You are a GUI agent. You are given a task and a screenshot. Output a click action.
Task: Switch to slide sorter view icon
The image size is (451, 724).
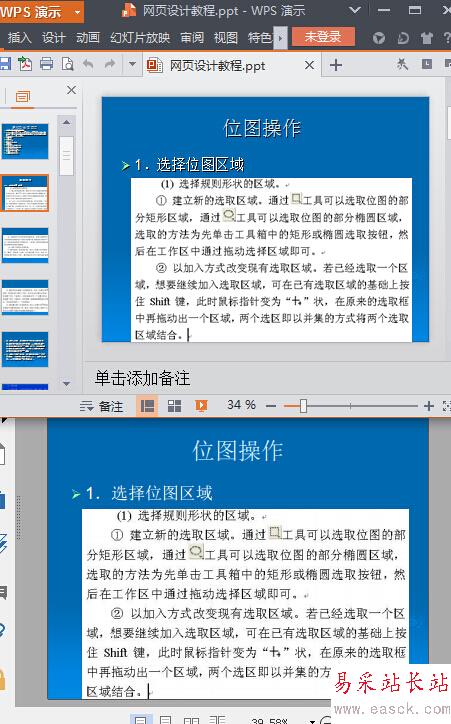(x=174, y=406)
